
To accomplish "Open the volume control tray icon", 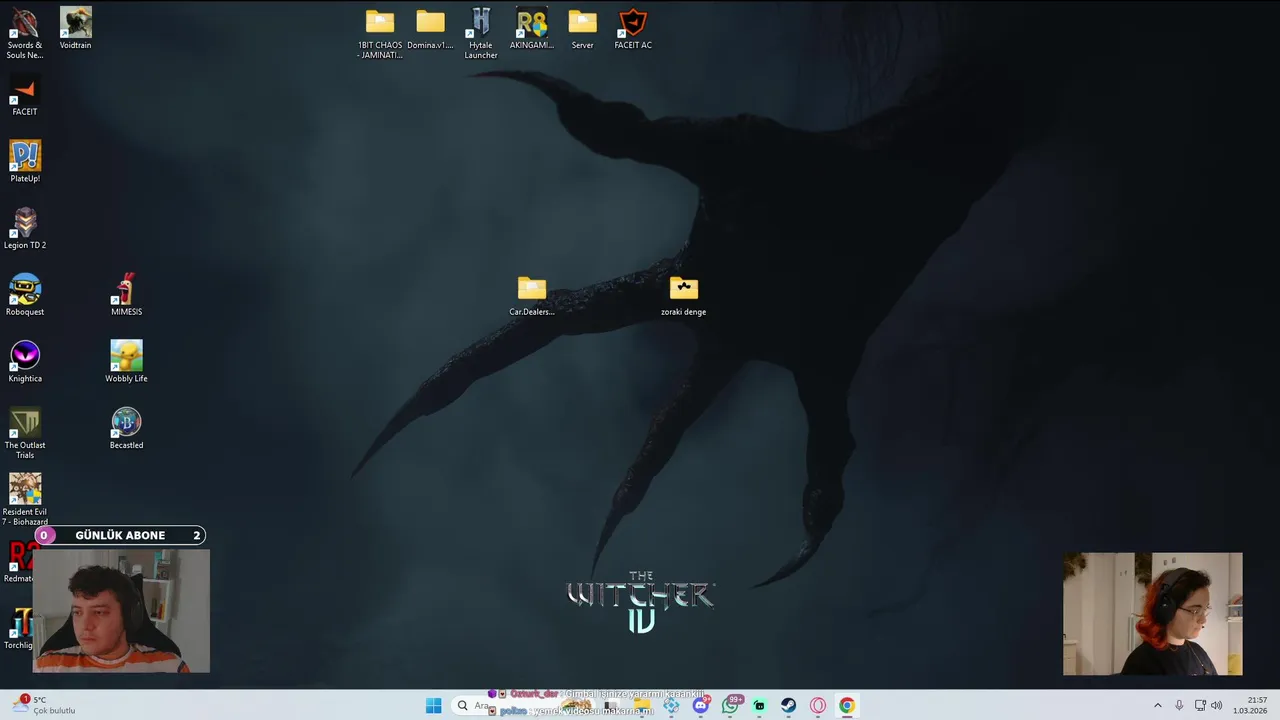I will pos(1217,706).
